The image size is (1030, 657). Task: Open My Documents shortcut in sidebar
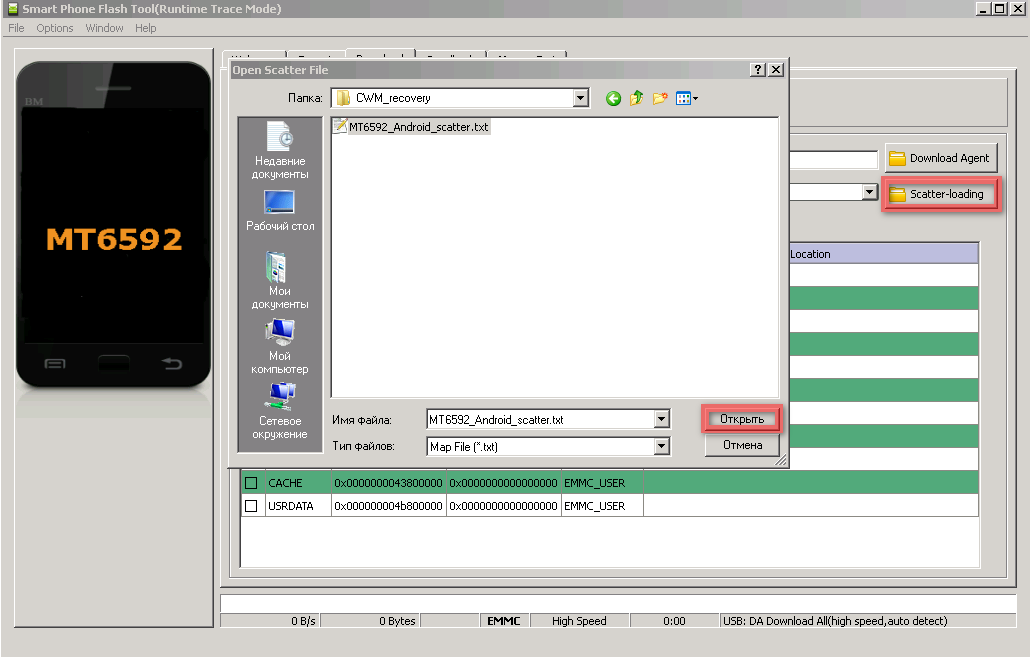[280, 280]
